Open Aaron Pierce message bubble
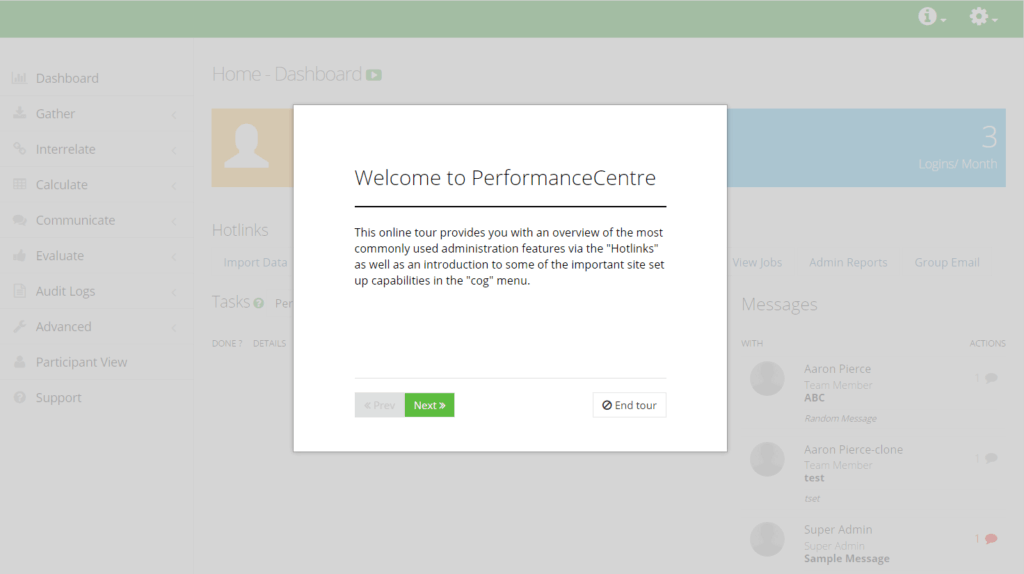 point(991,377)
